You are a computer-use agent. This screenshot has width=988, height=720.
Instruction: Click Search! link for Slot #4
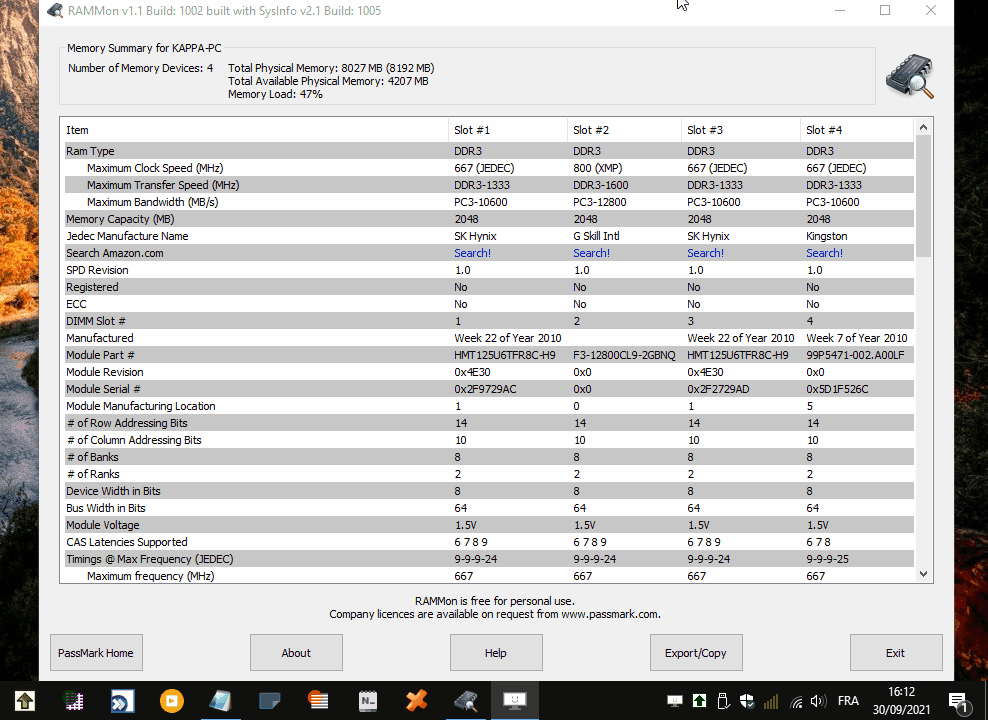pyautogui.click(x=824, y=253)
